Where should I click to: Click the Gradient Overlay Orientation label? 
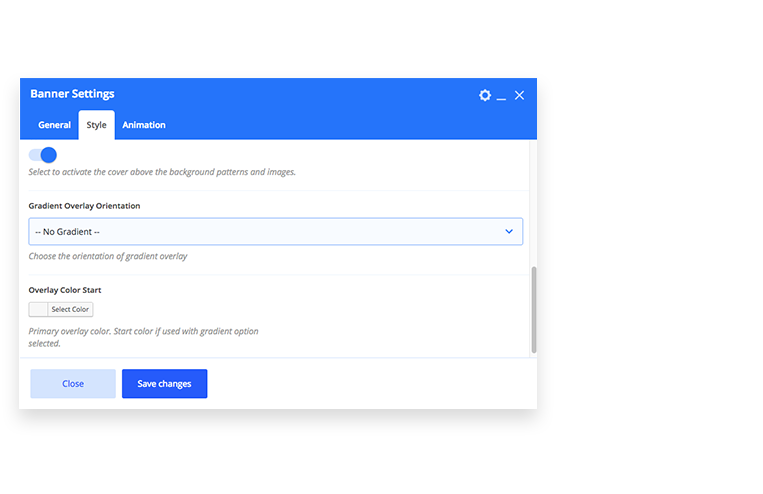84,206
